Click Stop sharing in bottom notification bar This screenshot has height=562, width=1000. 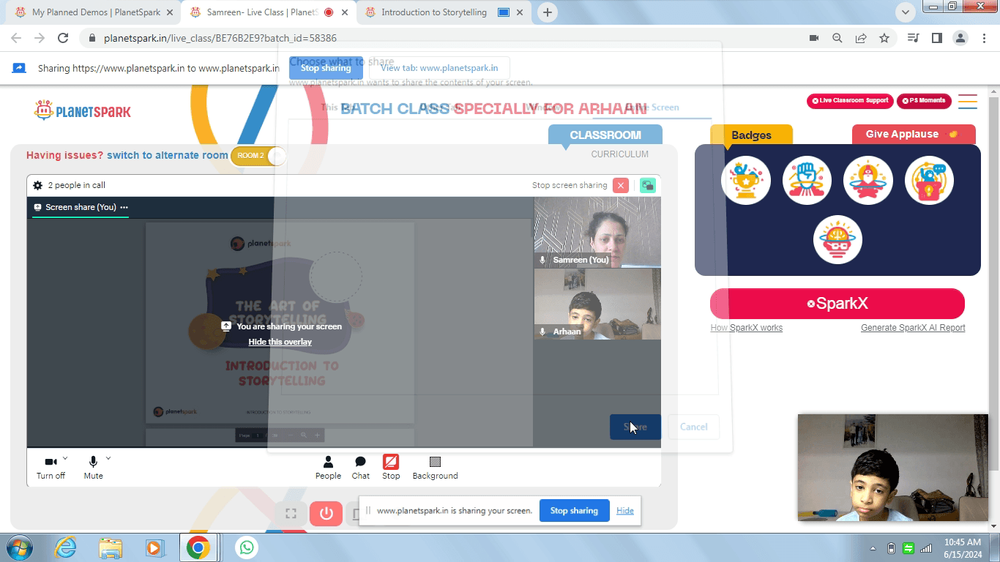click(574, 510)
